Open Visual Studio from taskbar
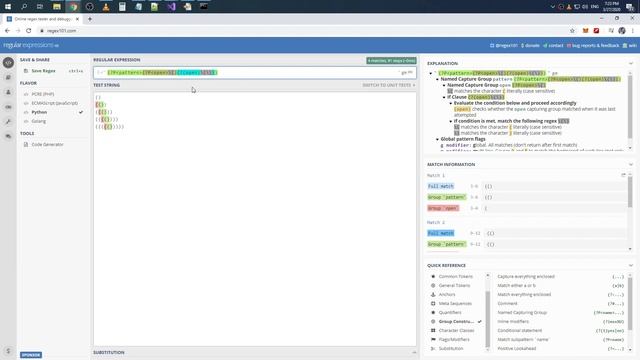Screen dimensions: 640x360 tap(171, 7)
